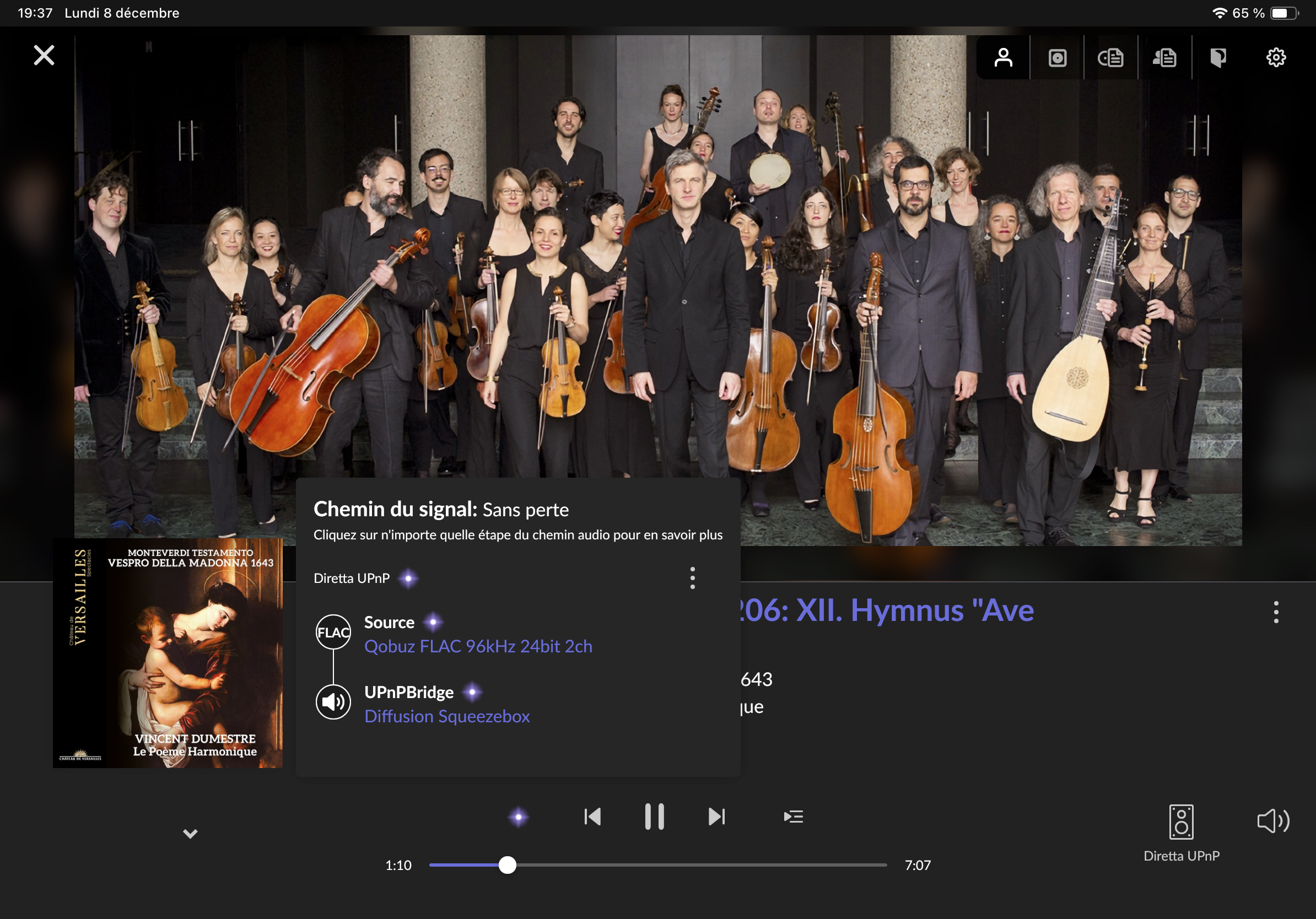The height and width of the screenshot is (919, 1316).
Task: Open artist biography text view
Action: pyautogui.click(x=1164, y=58)
